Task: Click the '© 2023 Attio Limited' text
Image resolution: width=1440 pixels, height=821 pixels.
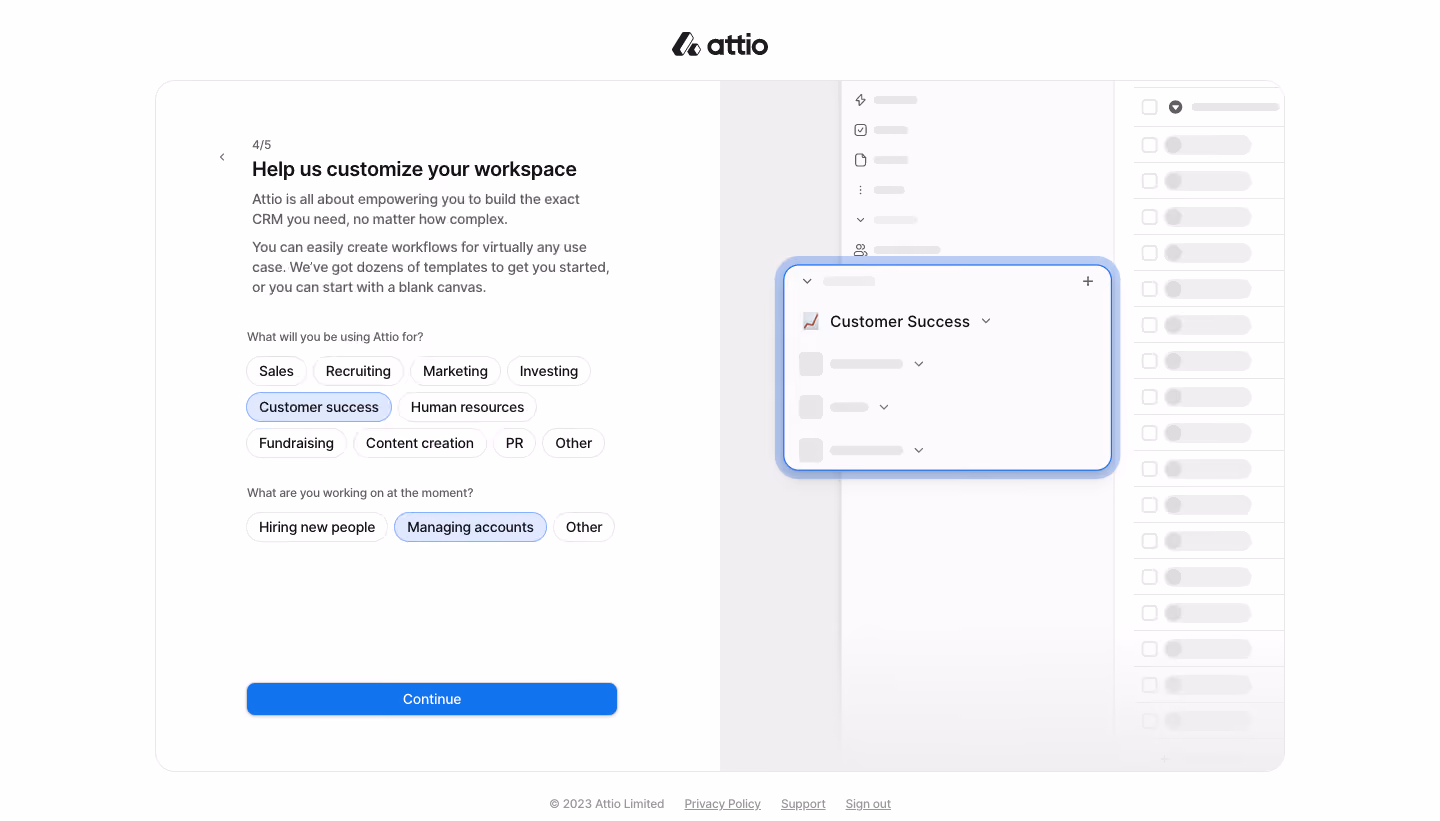Action: (607, 804)
